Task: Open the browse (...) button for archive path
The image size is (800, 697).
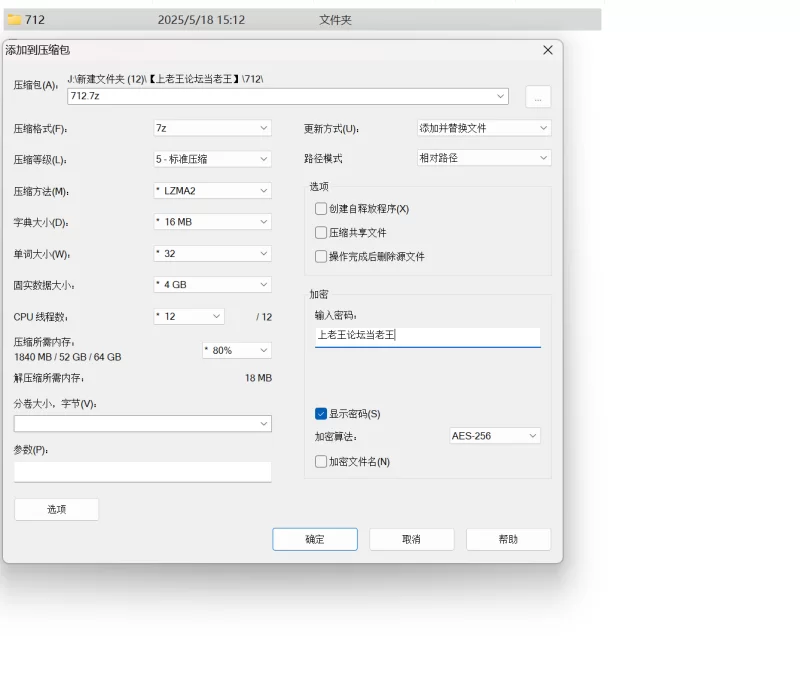Action: pyautogui.click(x=538, y=96)
